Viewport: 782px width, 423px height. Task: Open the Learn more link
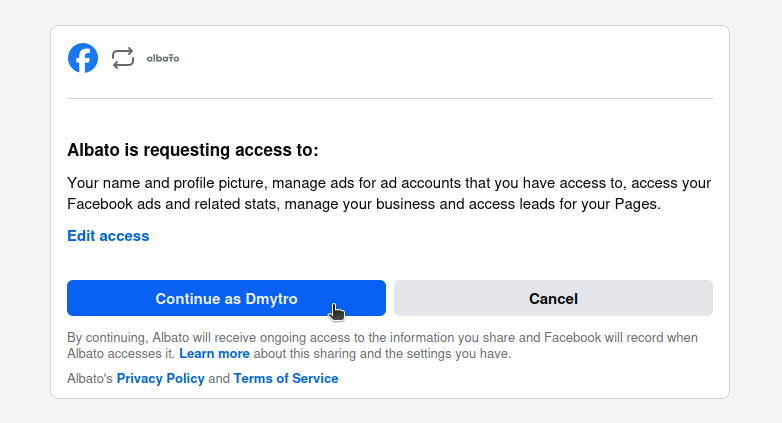coord(214,354)
